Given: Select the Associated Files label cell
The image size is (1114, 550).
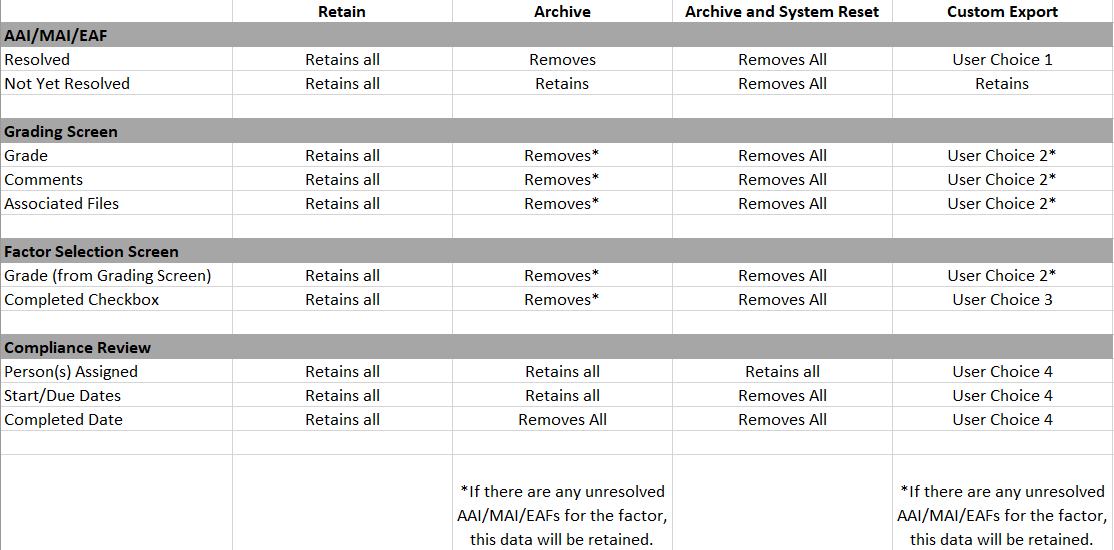Looking at the screenshot, I should point(116,204).
